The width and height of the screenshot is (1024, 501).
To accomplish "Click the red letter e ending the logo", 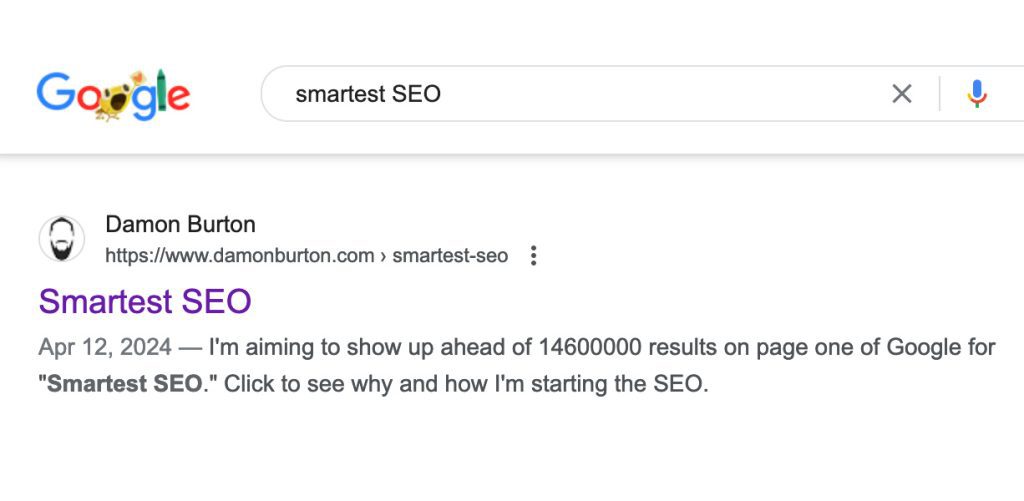I will [176, 97].
